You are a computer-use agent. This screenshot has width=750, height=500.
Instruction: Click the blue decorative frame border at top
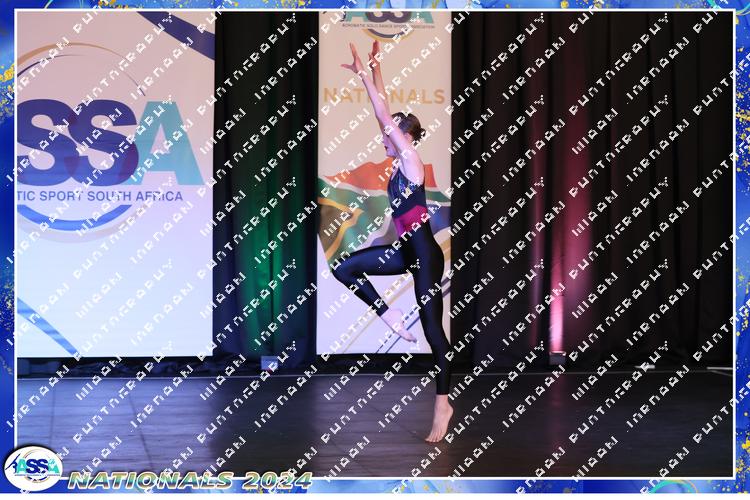coord(375,5)
